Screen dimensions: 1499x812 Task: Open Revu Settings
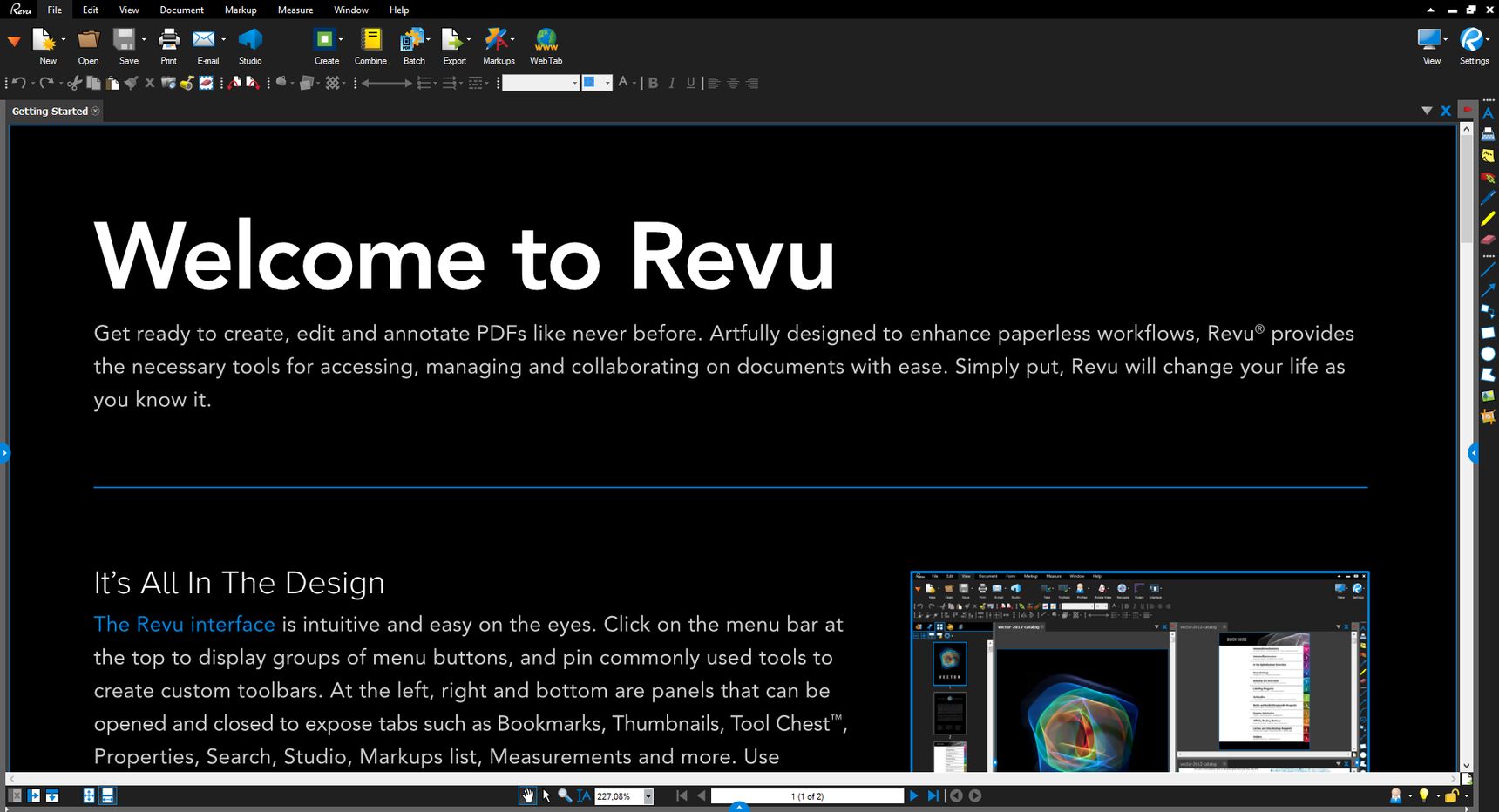point(1472,40)
